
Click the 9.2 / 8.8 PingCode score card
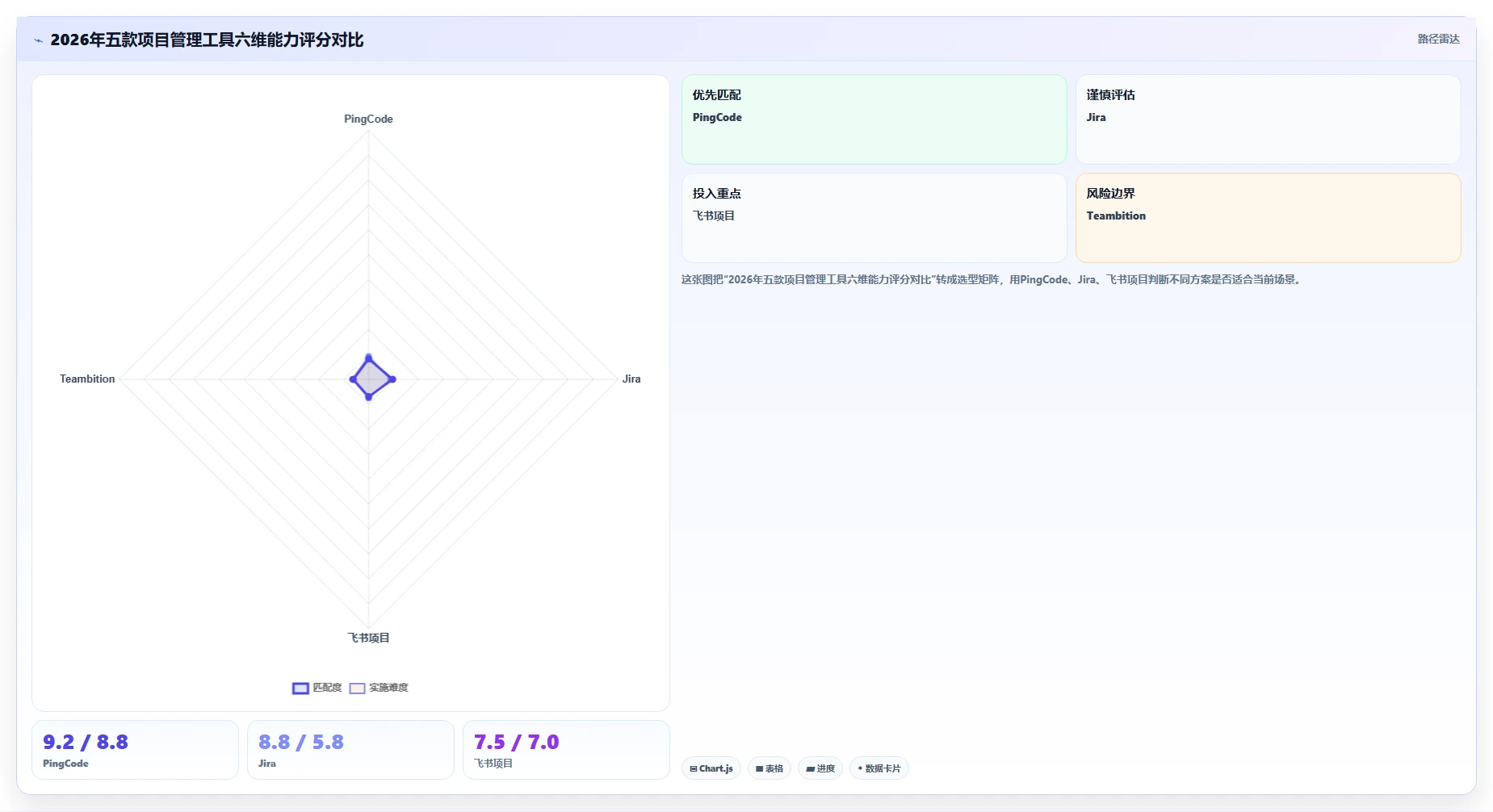click(x=135, y=750)
